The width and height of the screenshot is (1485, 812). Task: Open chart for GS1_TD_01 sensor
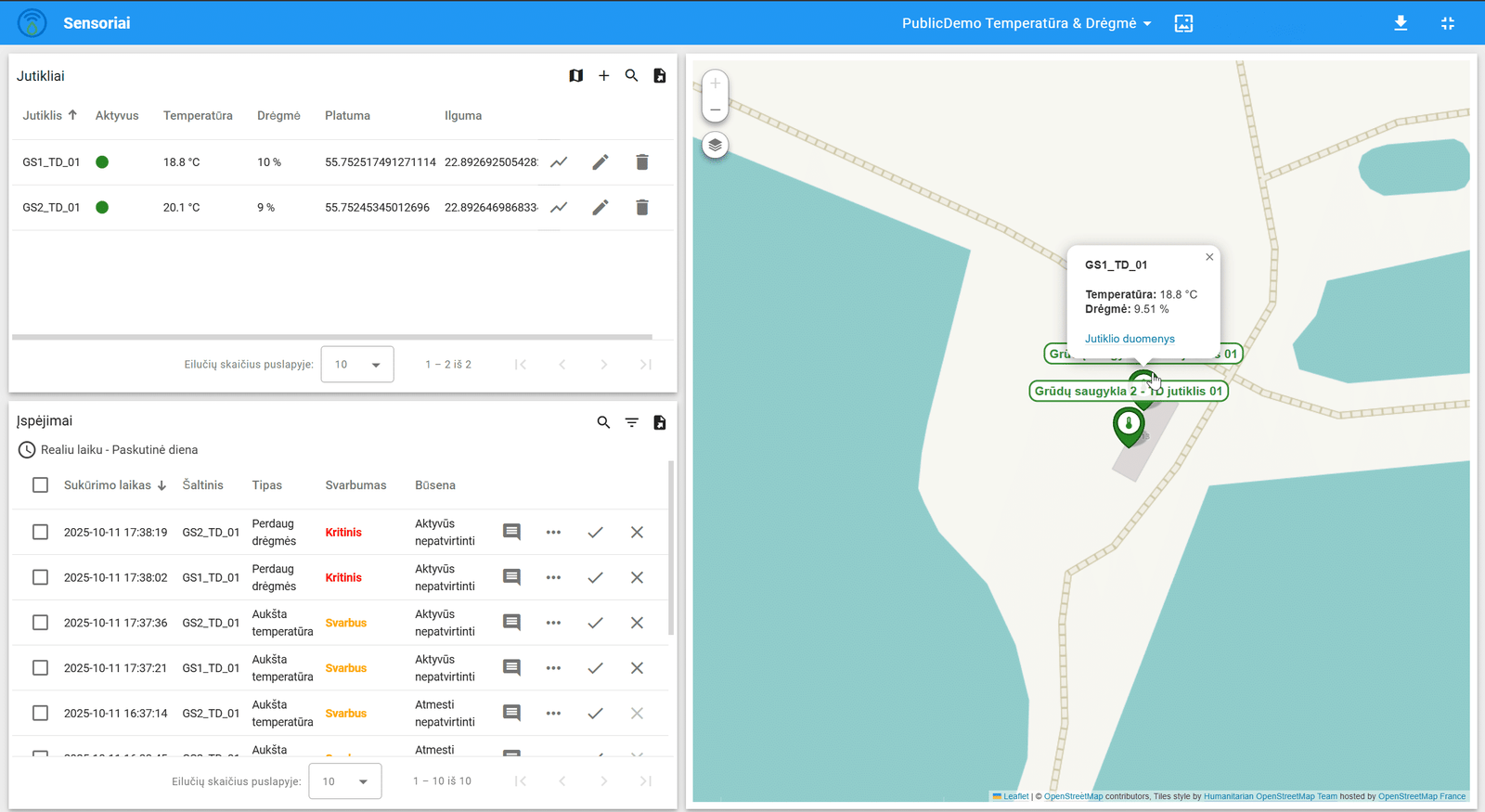point(559,162)
